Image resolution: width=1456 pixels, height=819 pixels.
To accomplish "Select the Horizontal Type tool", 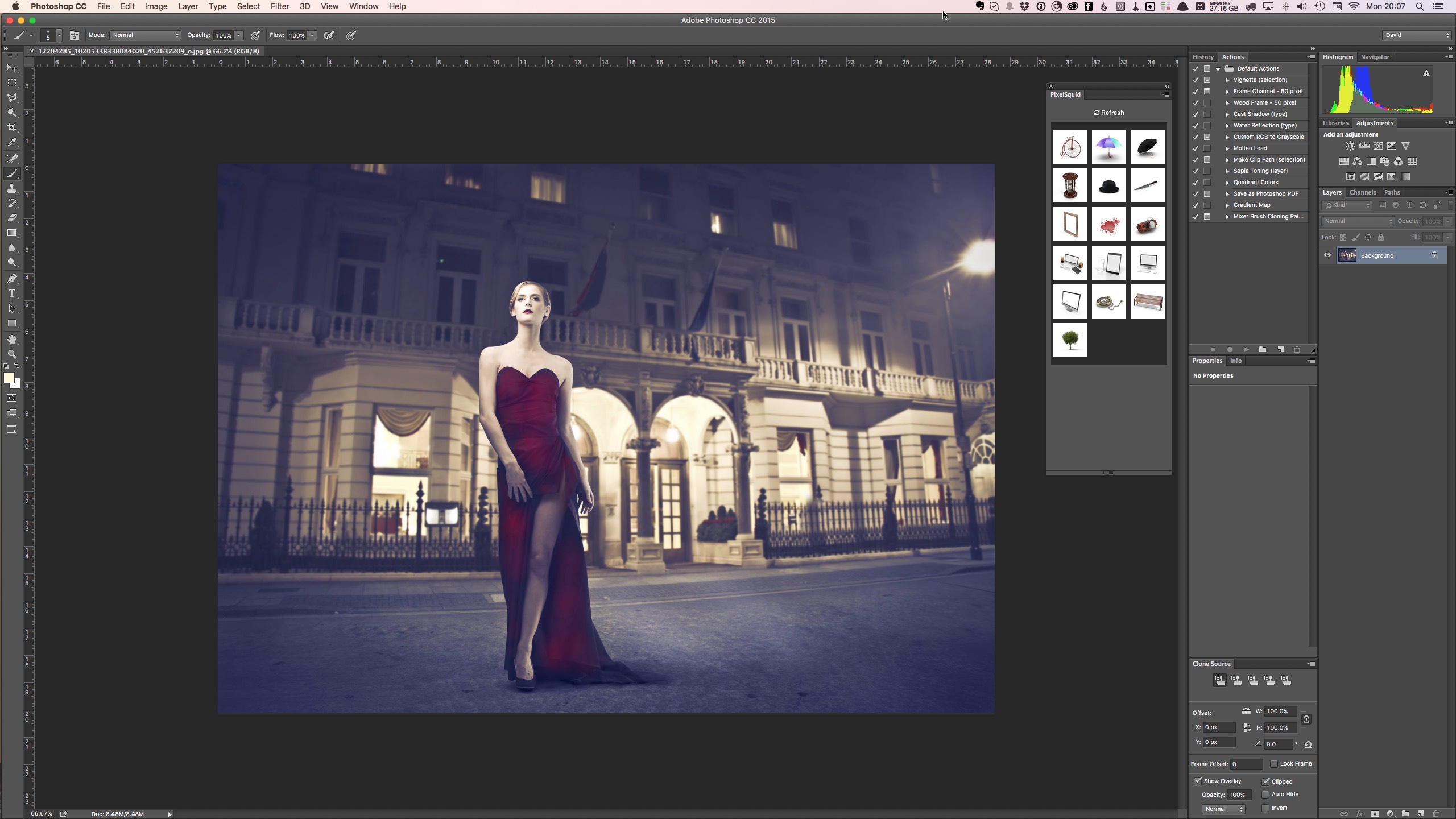I will [x=12, y=293].
